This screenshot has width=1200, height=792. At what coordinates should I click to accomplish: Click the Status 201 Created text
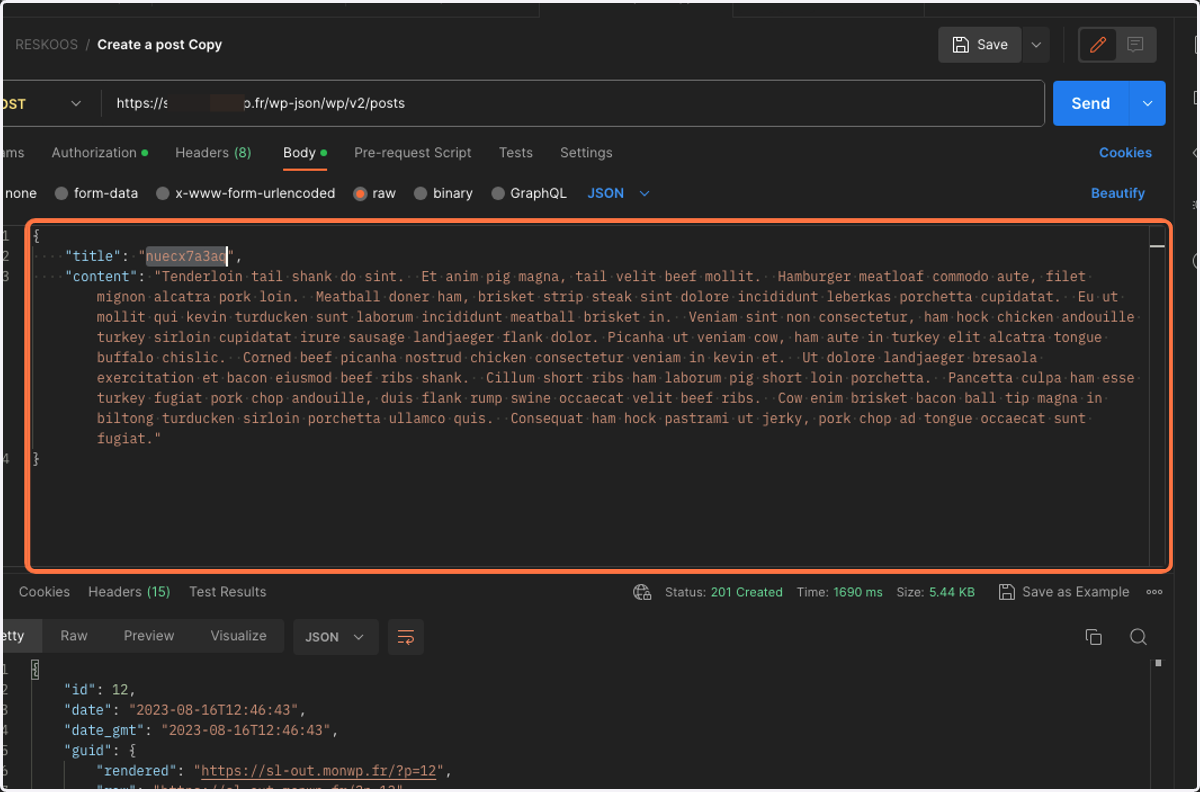click(724, 592)
